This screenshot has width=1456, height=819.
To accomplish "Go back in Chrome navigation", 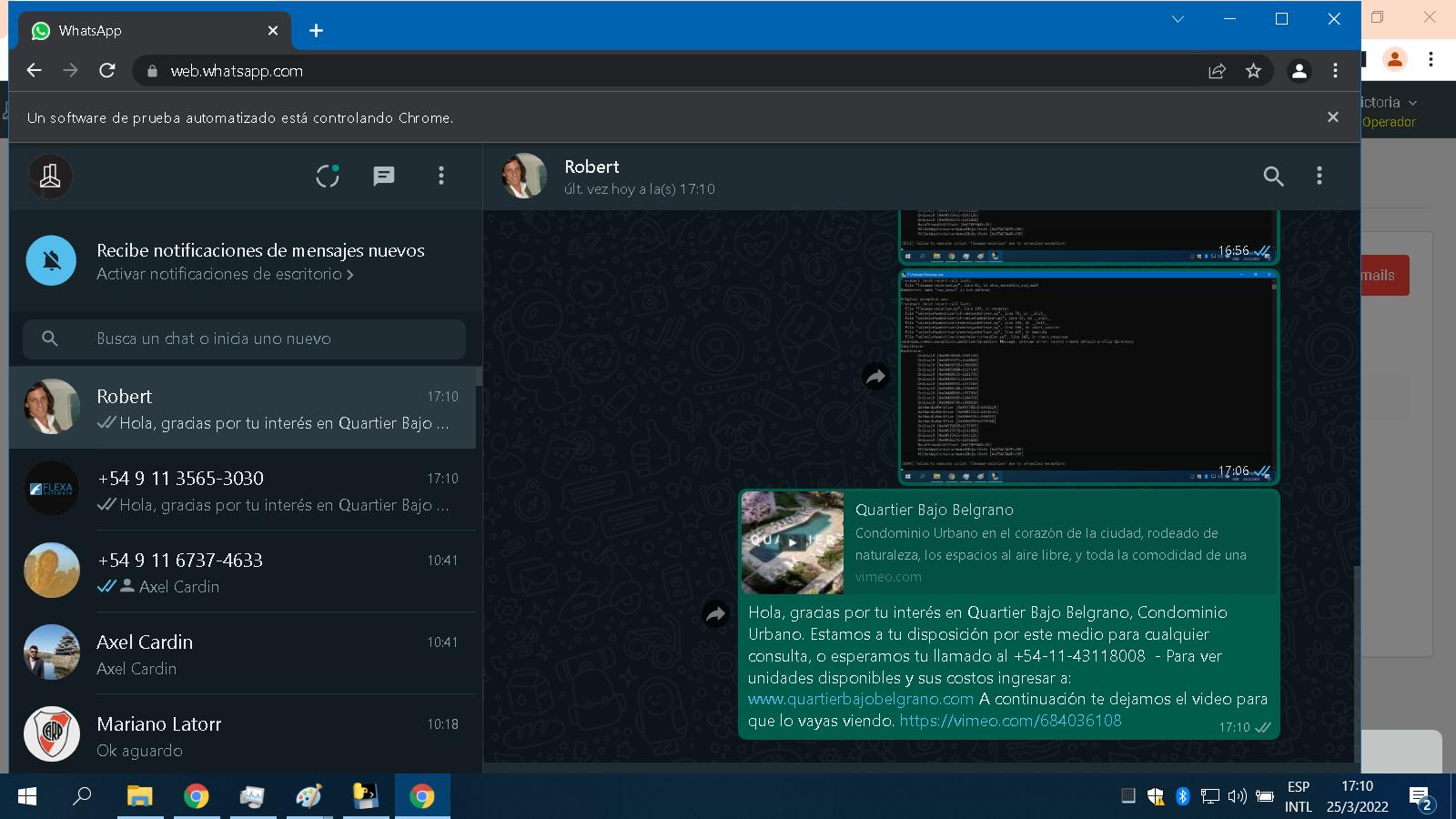I will click(35, 71).
